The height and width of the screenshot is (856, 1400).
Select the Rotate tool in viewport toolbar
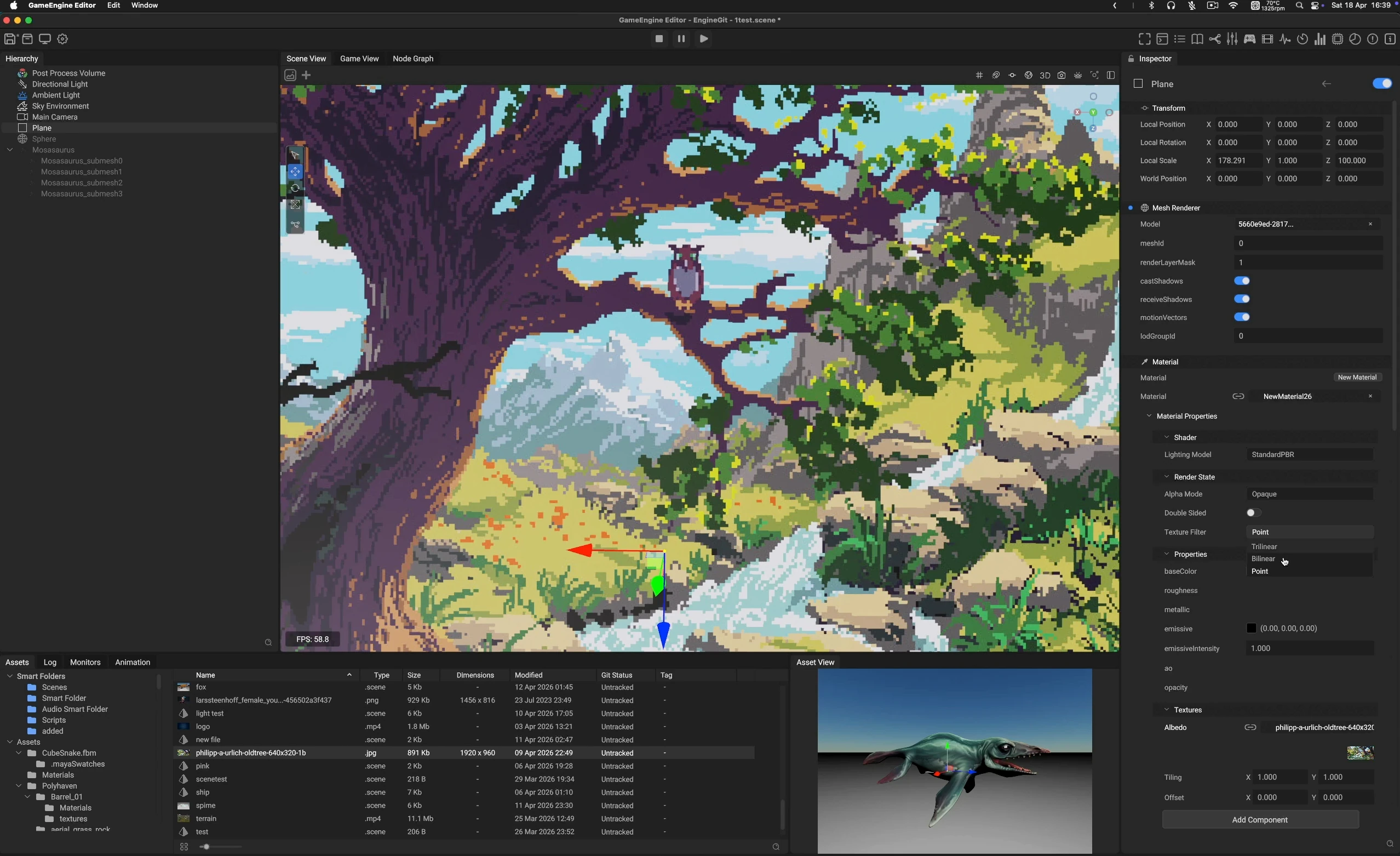click(x=295, y=188)
